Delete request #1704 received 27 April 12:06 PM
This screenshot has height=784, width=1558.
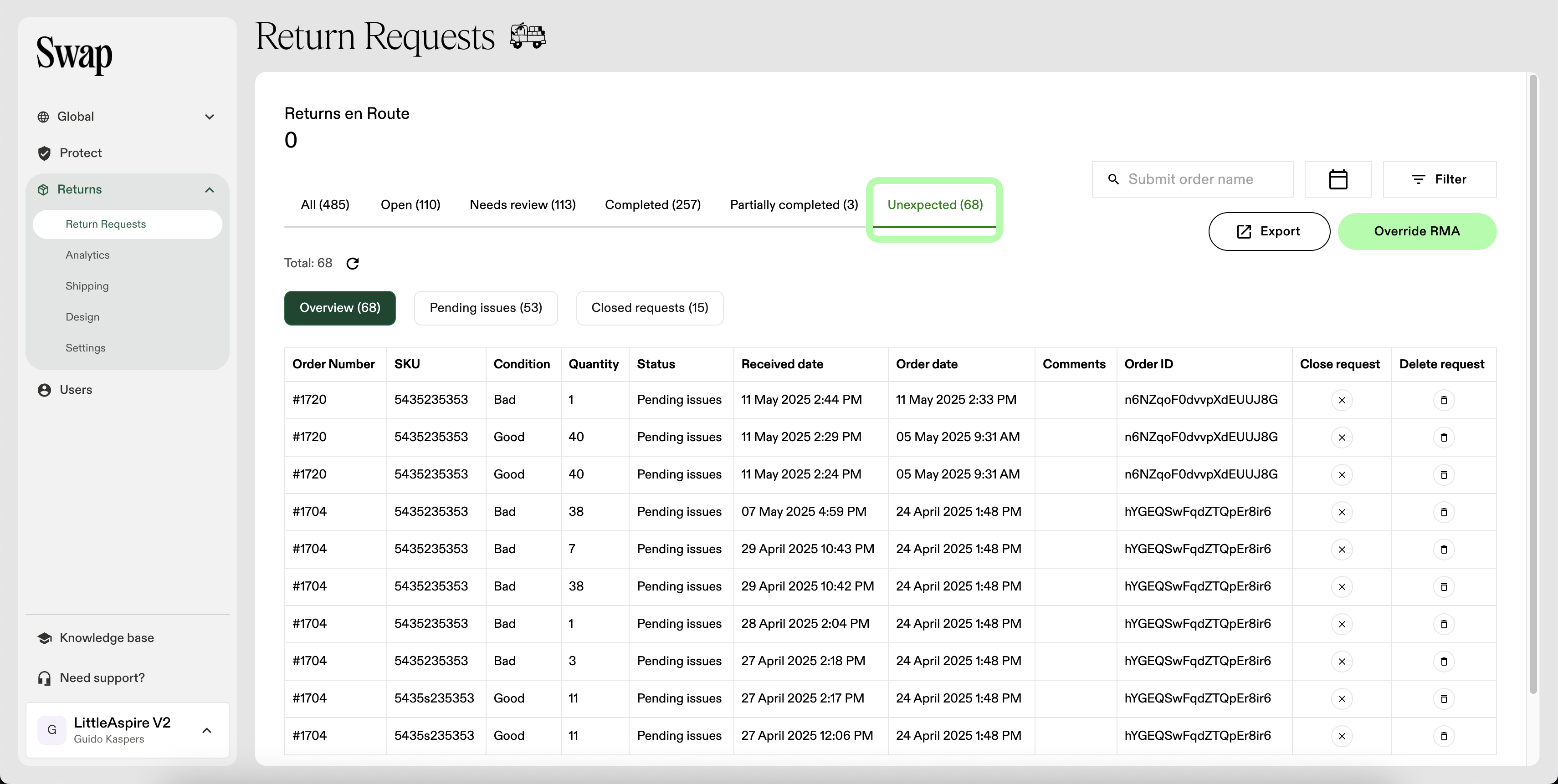(x=1444, y=736)
